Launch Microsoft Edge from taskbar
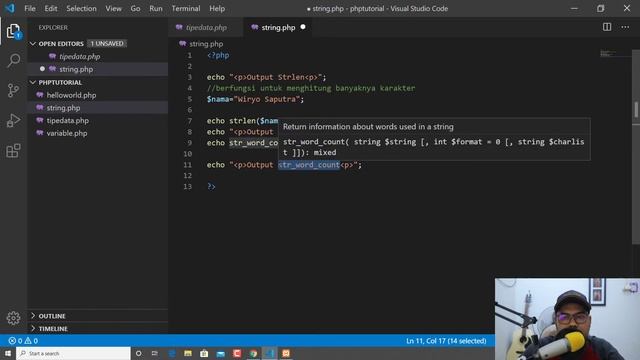The height and width of the screenshot is (360, 640). 171,353
